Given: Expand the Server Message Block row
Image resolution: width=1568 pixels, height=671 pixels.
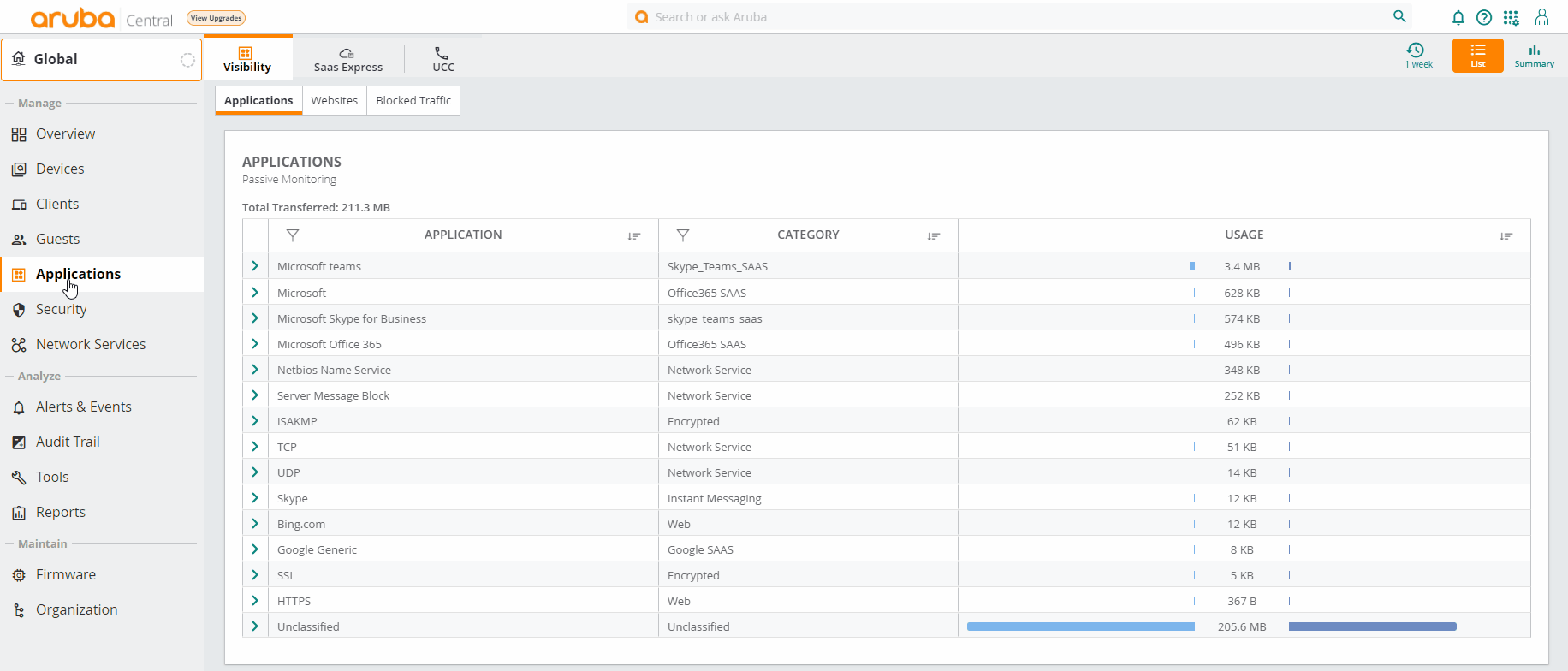Looking at the screenshot, I should pyautogui.click(x=255, y=395).
